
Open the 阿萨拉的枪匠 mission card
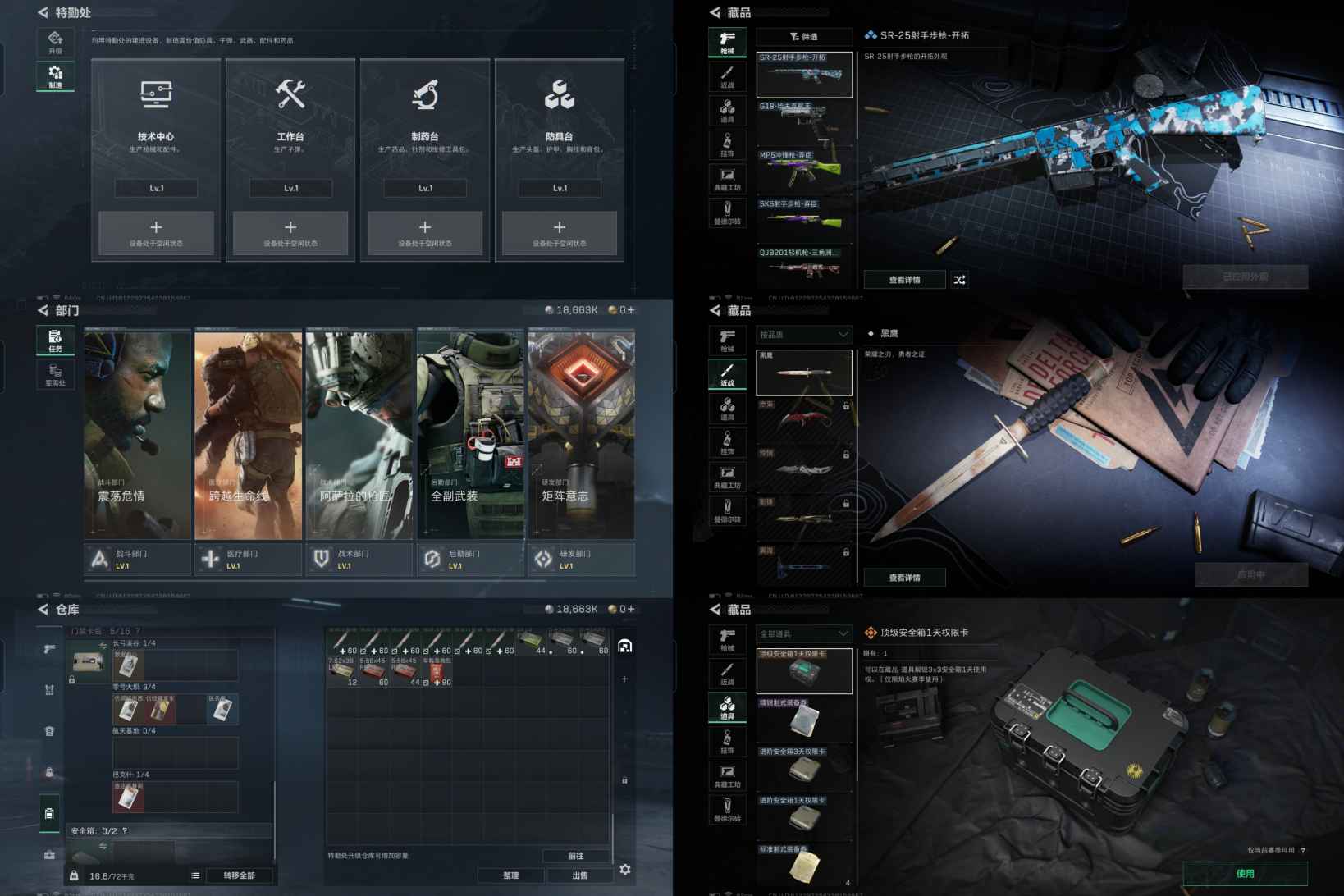tap(359, 433)
